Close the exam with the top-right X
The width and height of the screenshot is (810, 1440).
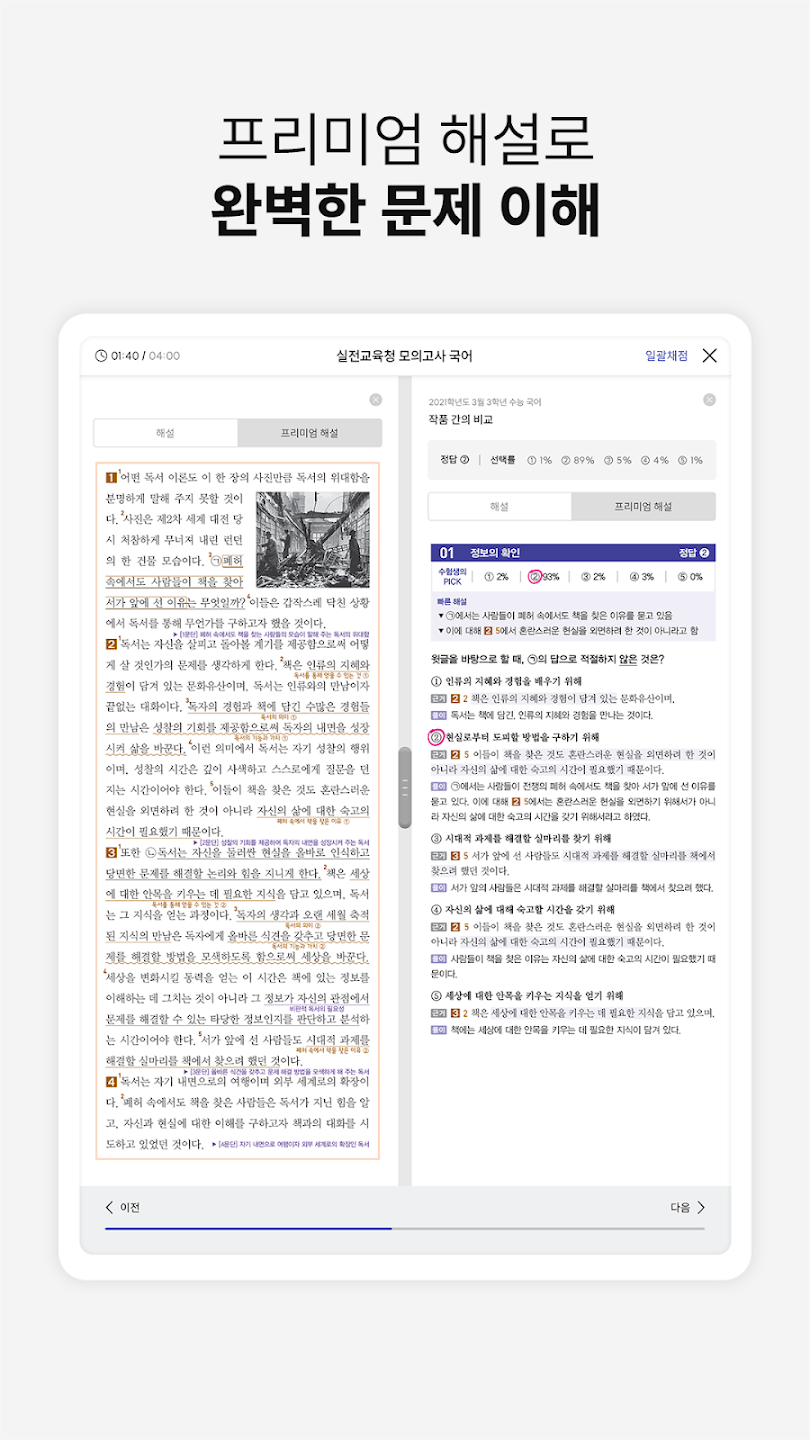point(709,355)
